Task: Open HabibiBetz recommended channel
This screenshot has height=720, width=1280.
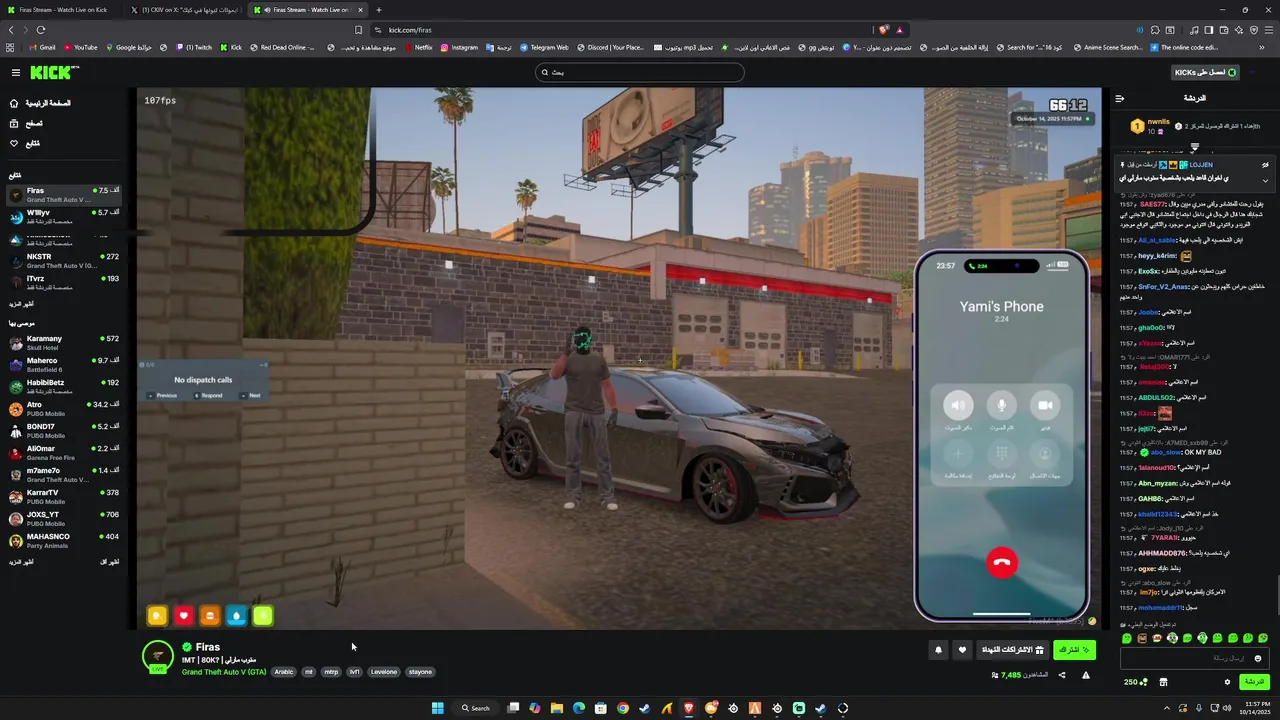Action: [x=64, y=386]
